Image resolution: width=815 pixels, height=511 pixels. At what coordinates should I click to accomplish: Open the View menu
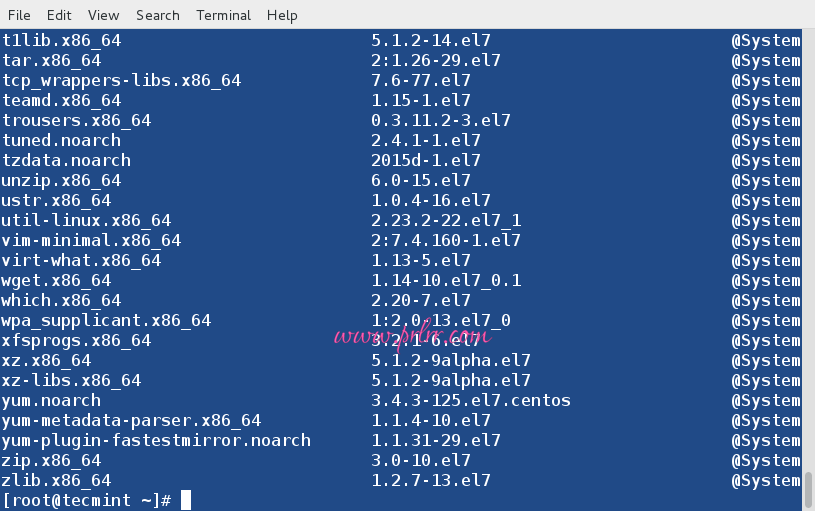103,15
